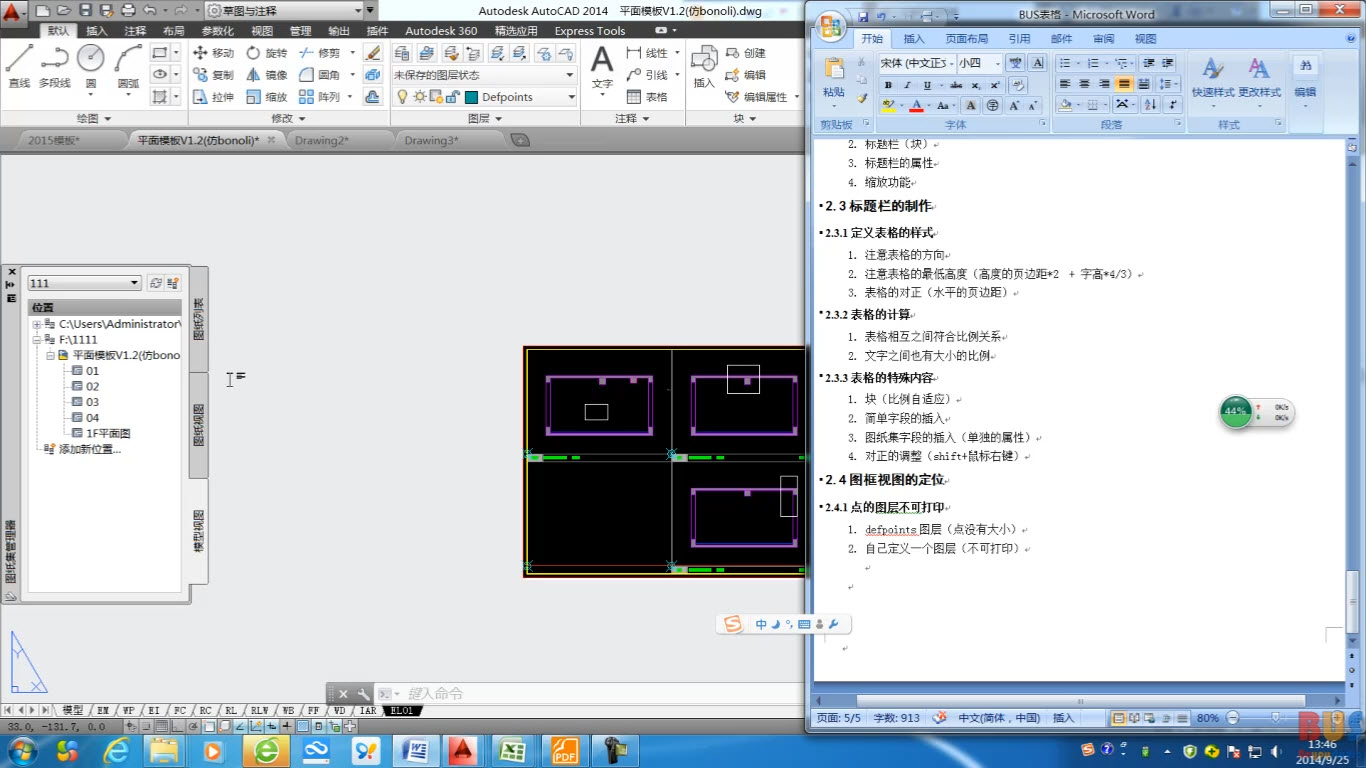Click the command line wrench customize icon

coord(362,693)
